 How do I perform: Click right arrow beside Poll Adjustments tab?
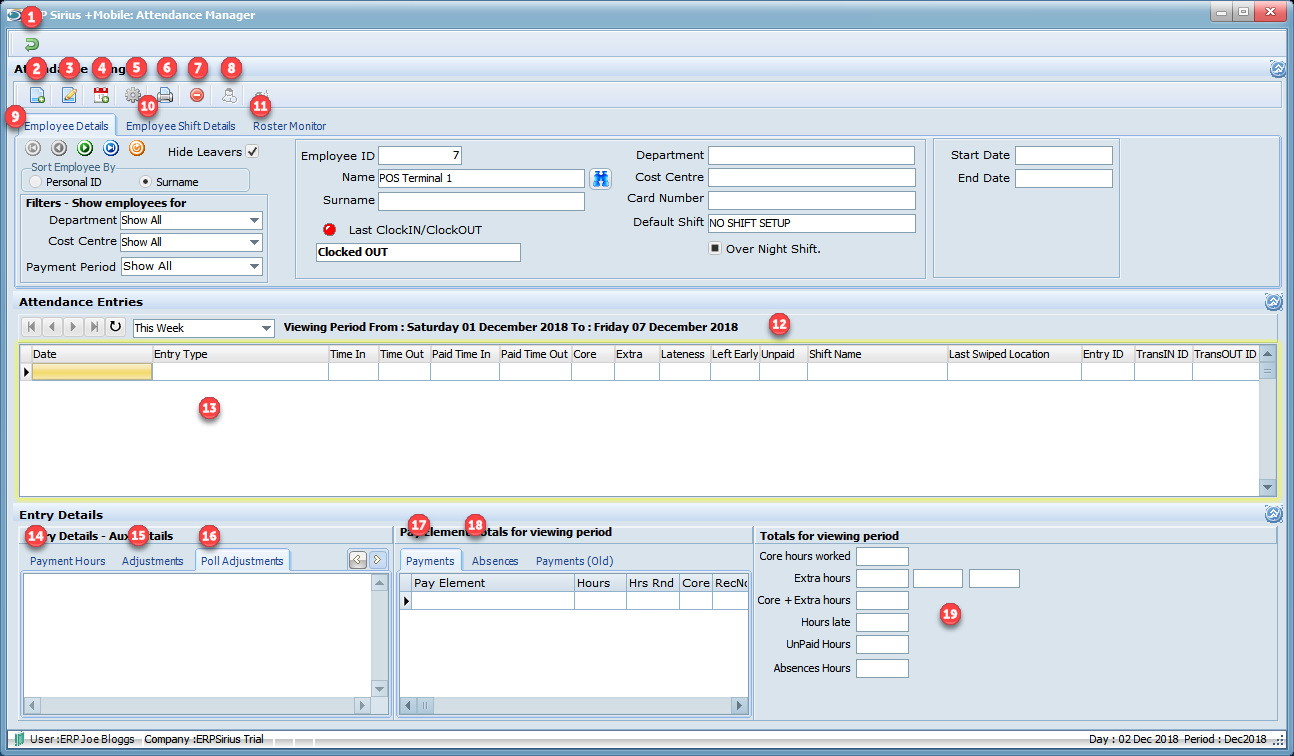377,560
